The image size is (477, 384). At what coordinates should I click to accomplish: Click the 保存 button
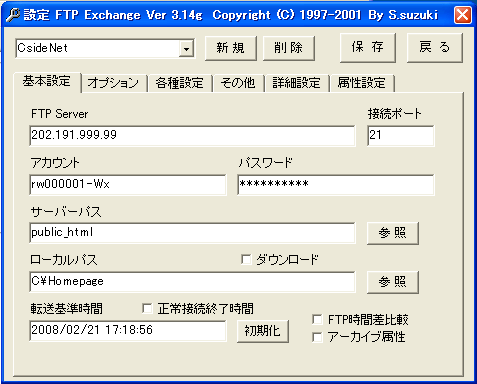tap(368, 48)
